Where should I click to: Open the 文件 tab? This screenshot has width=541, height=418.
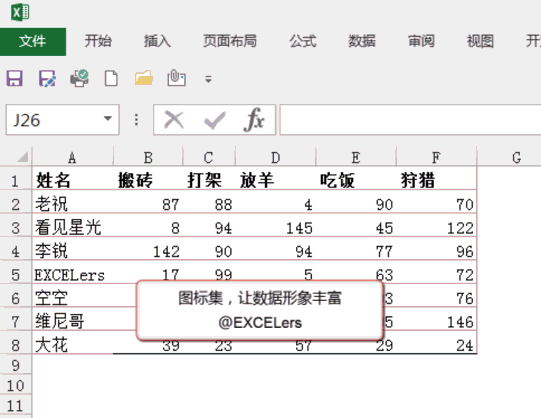pyautogui.click(x=33, y=42)
